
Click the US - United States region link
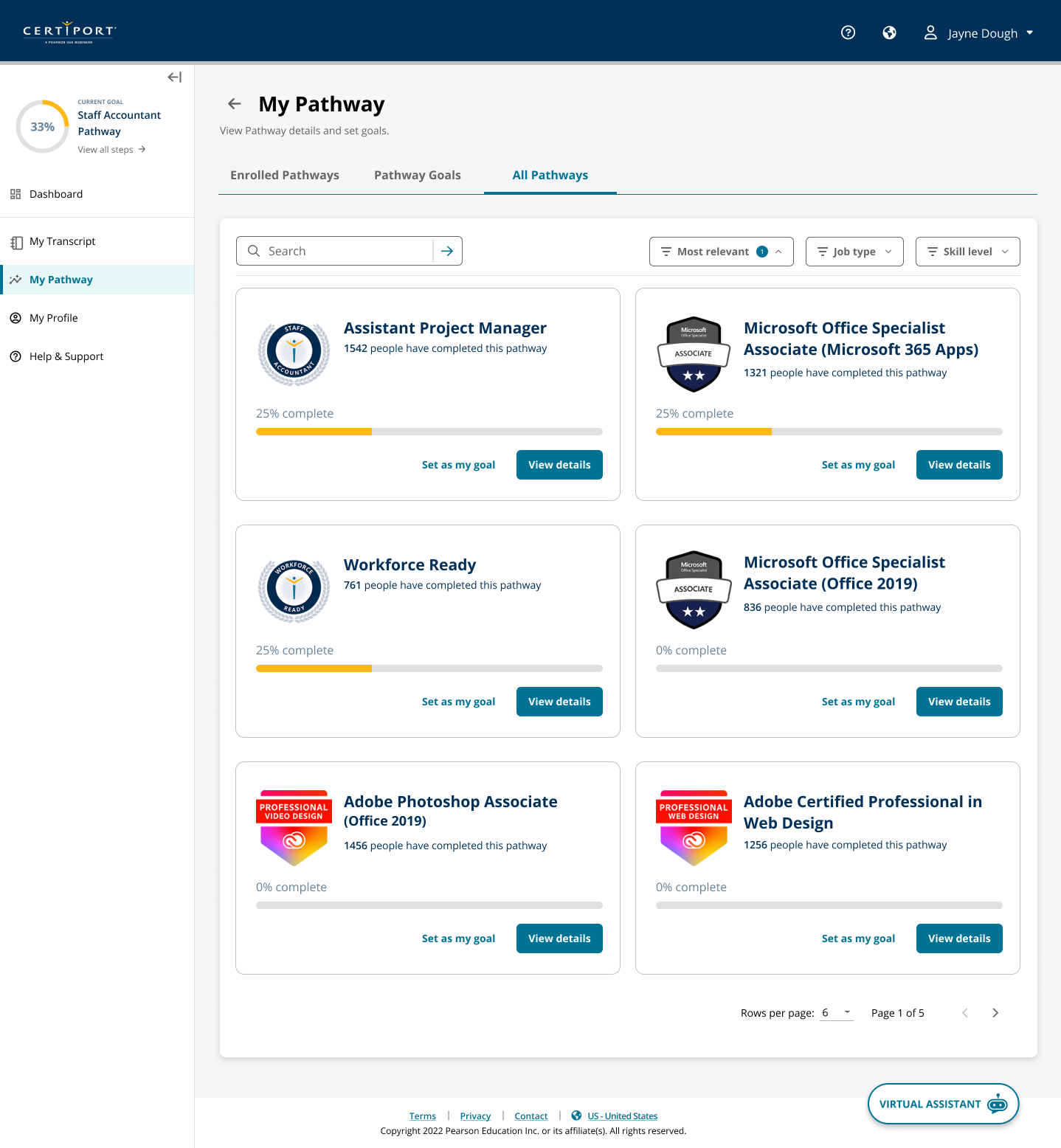[623, 1116]
